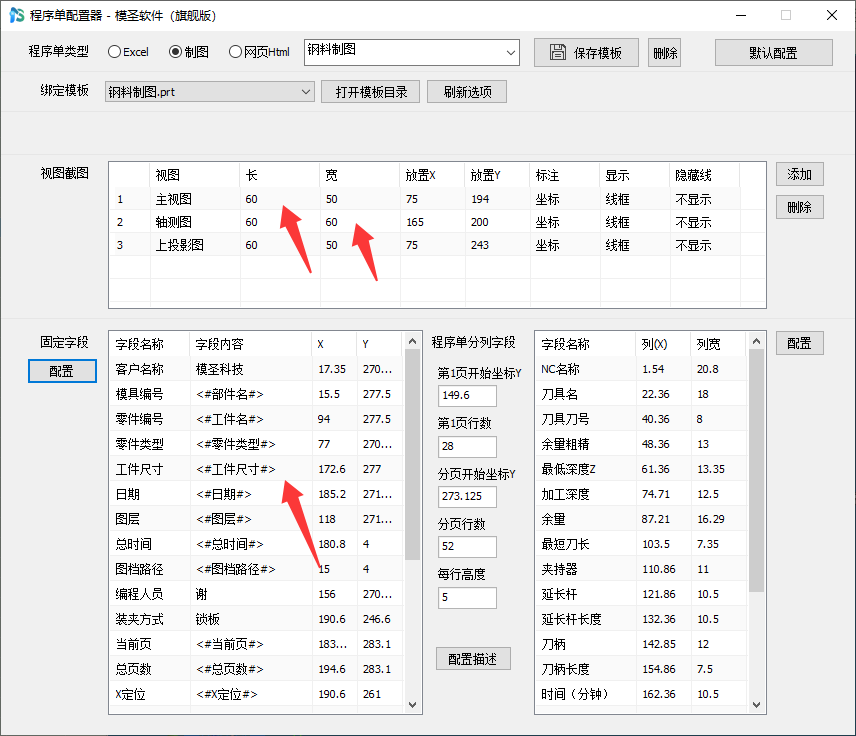Image resolution: width=856 pixels, height=736 pixels.
Task: Click the 模具编号 fixed field row
Action: click(x=257, y=394)
